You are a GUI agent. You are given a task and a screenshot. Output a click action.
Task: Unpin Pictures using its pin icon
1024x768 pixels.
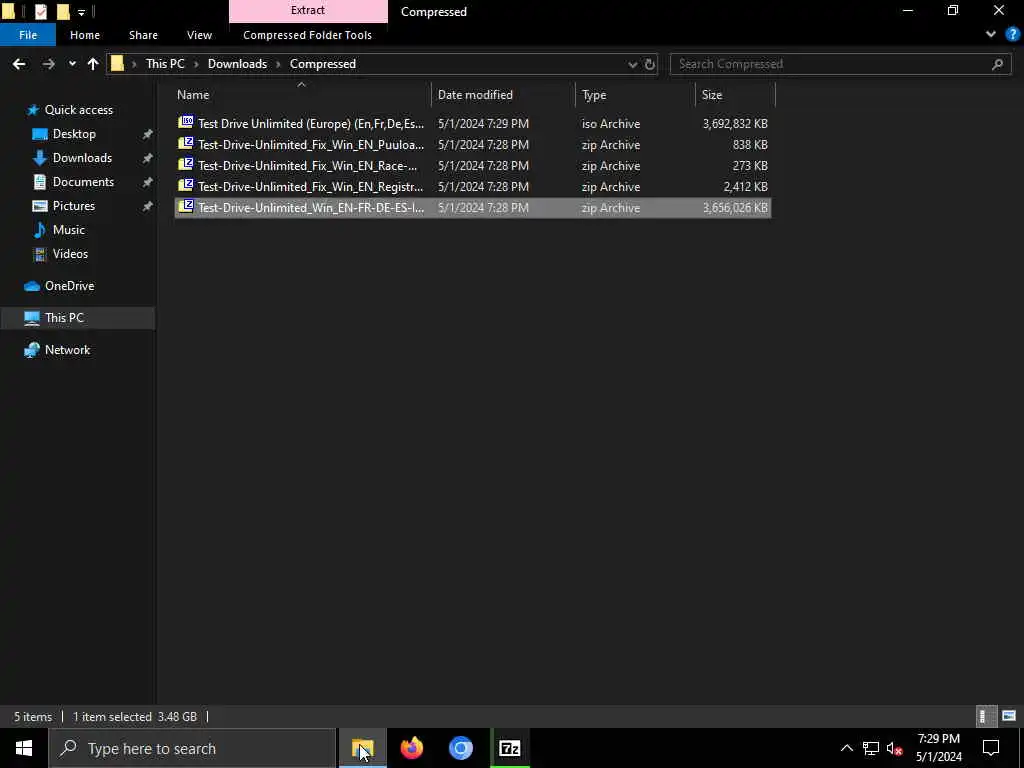[x=148, y=206]
